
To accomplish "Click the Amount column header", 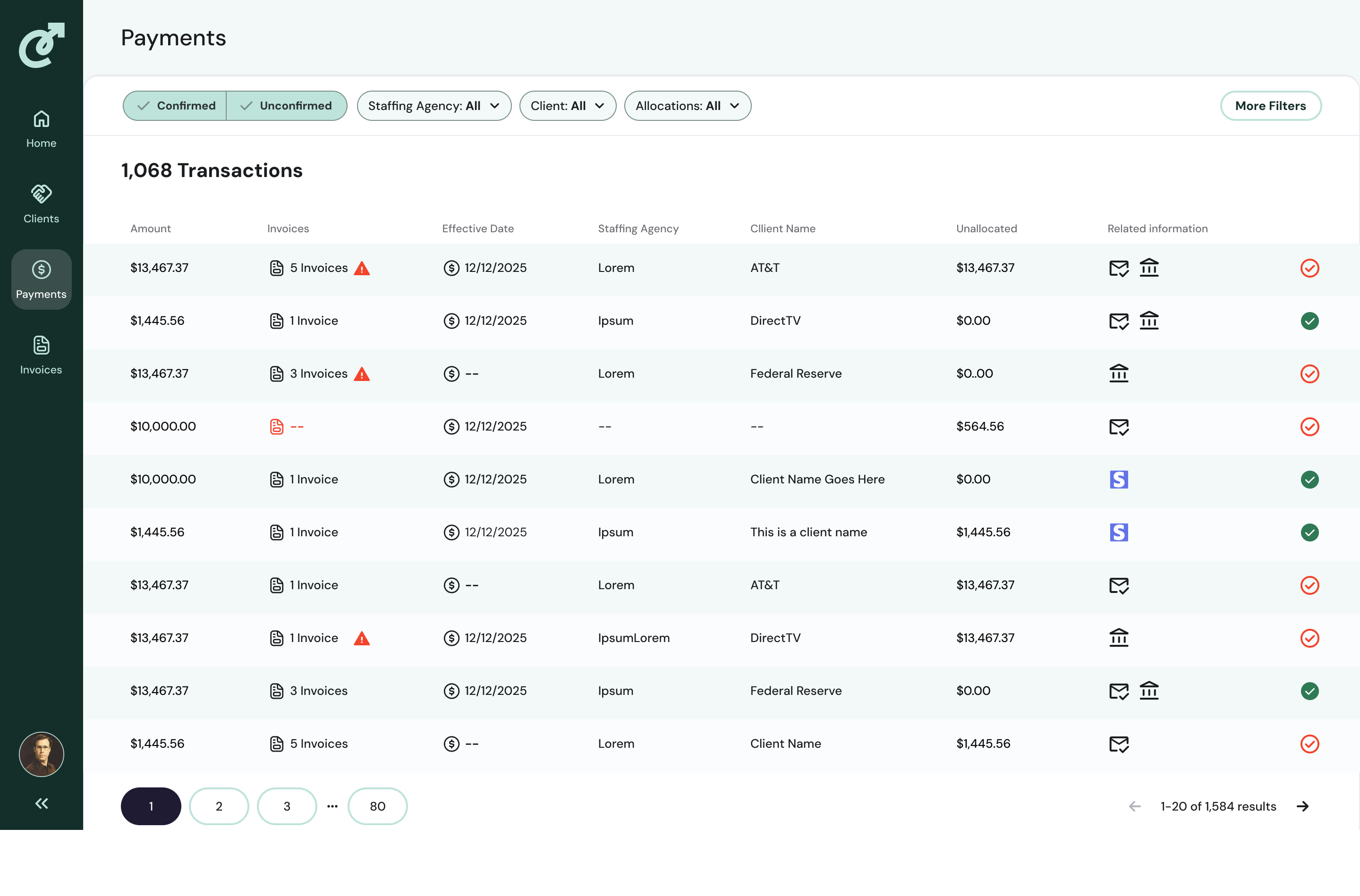I will 151,228.
